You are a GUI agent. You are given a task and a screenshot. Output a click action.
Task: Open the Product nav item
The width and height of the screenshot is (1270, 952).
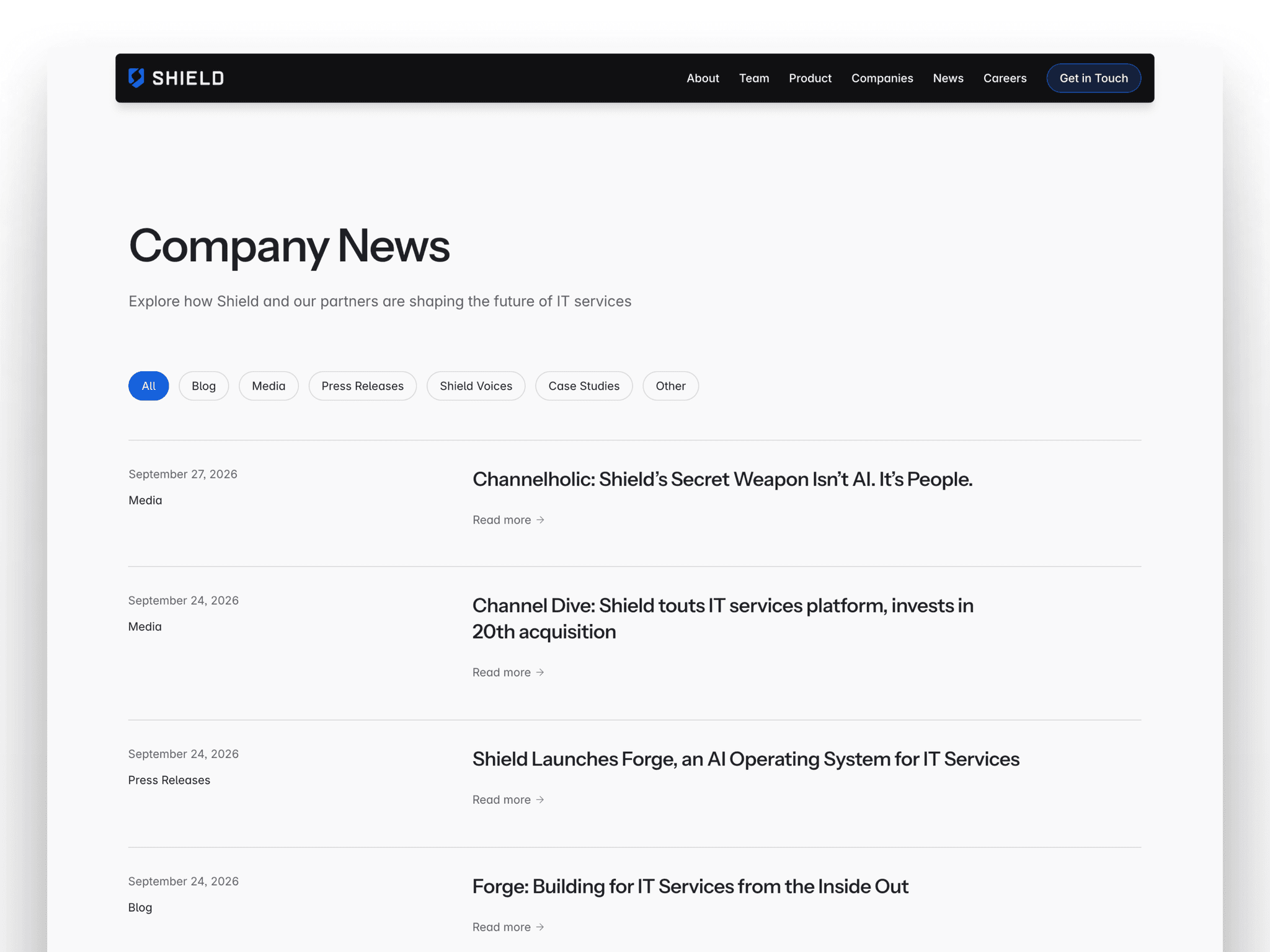pos(810,78)
